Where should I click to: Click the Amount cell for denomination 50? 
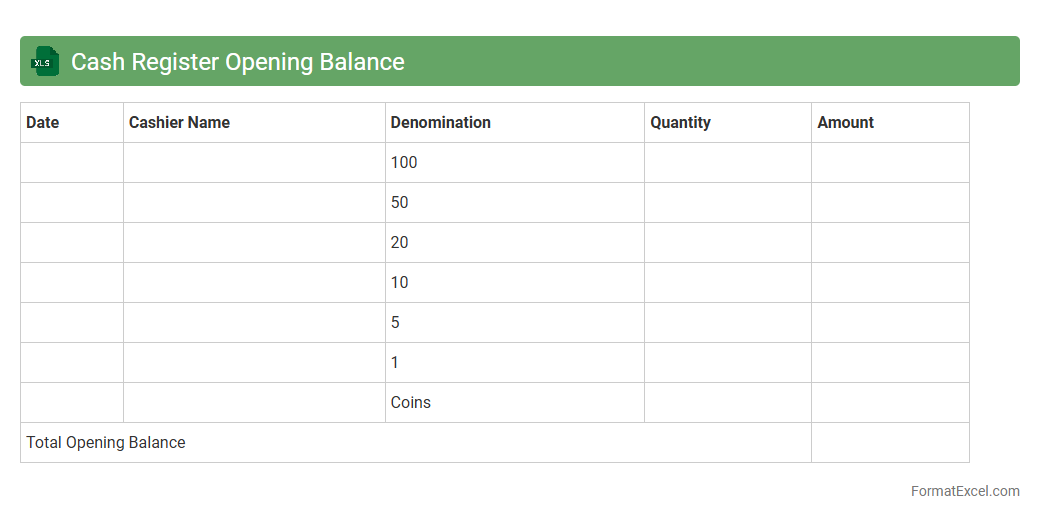890,202
